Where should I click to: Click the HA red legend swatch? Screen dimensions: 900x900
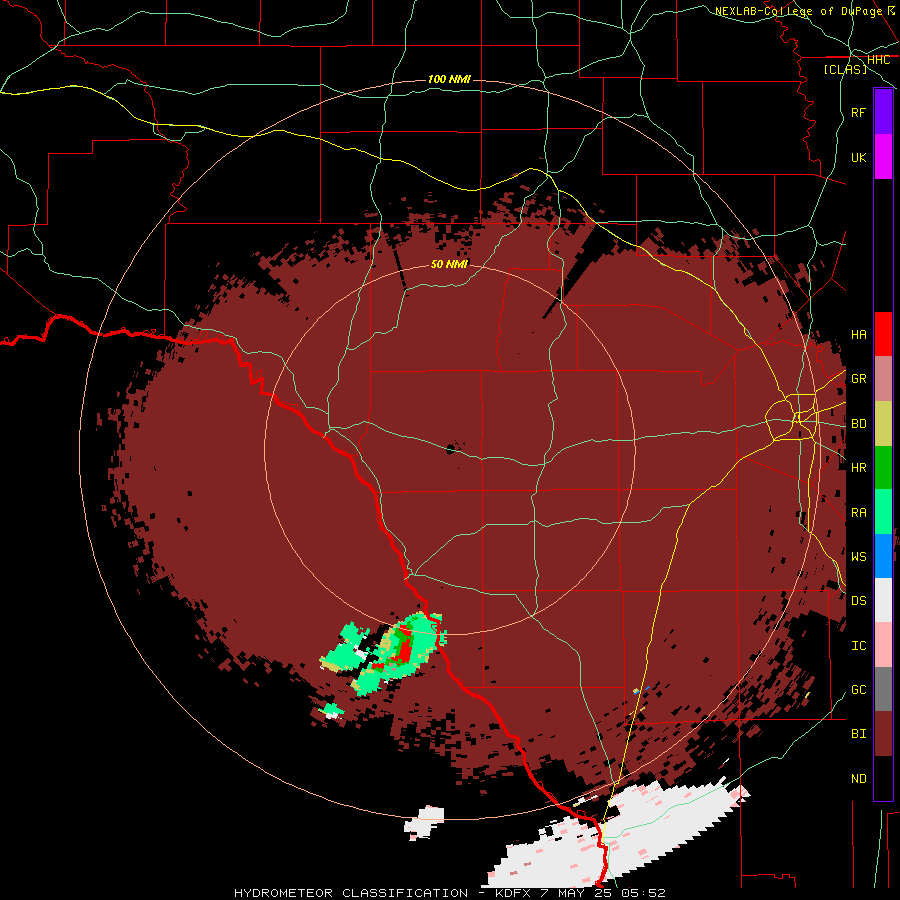883,334
